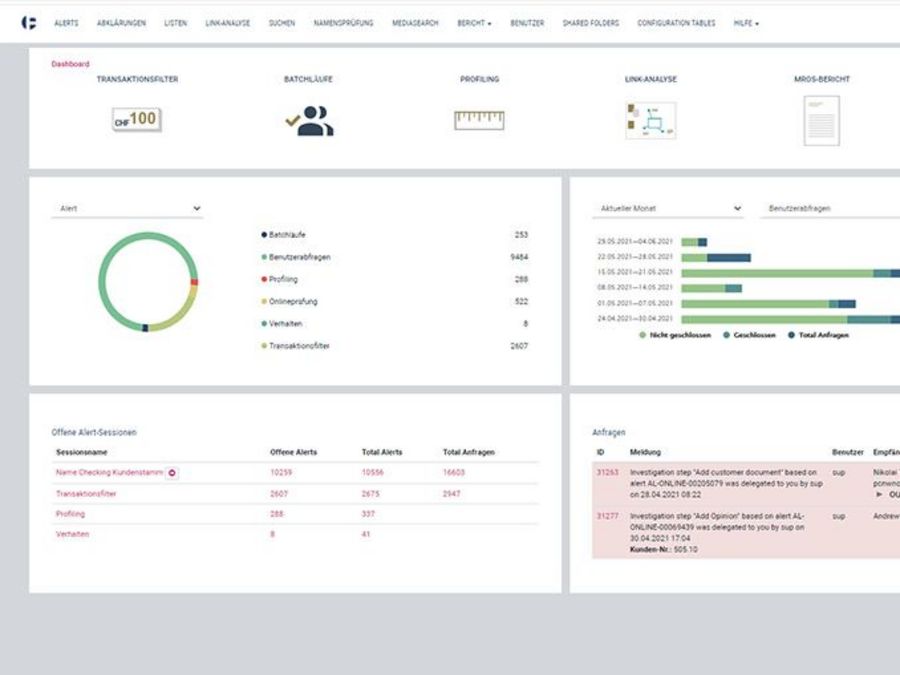Click the Meldung column header
This screenshot has width=900, height=675.
645,452
